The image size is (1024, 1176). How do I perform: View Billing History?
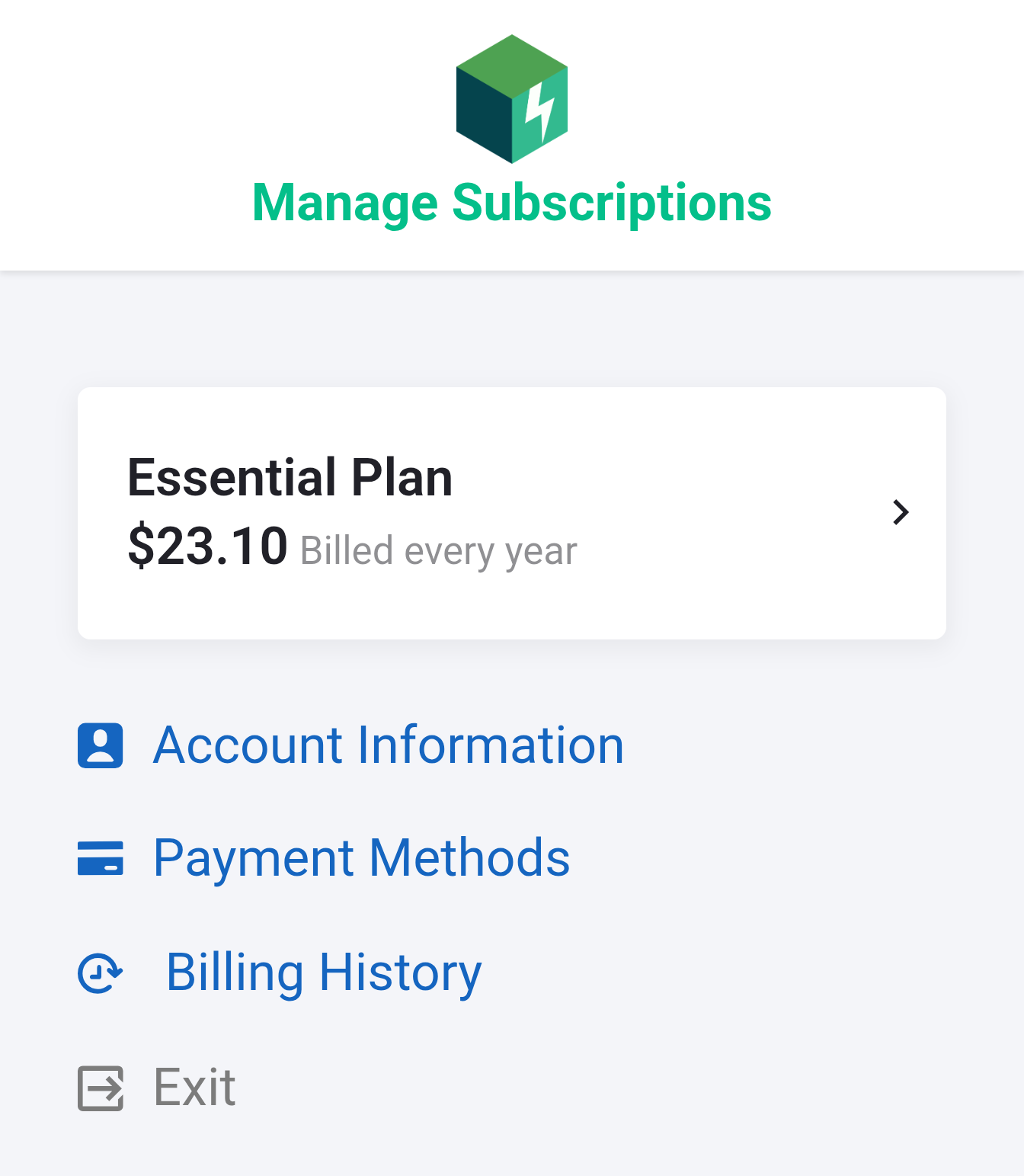324,973
